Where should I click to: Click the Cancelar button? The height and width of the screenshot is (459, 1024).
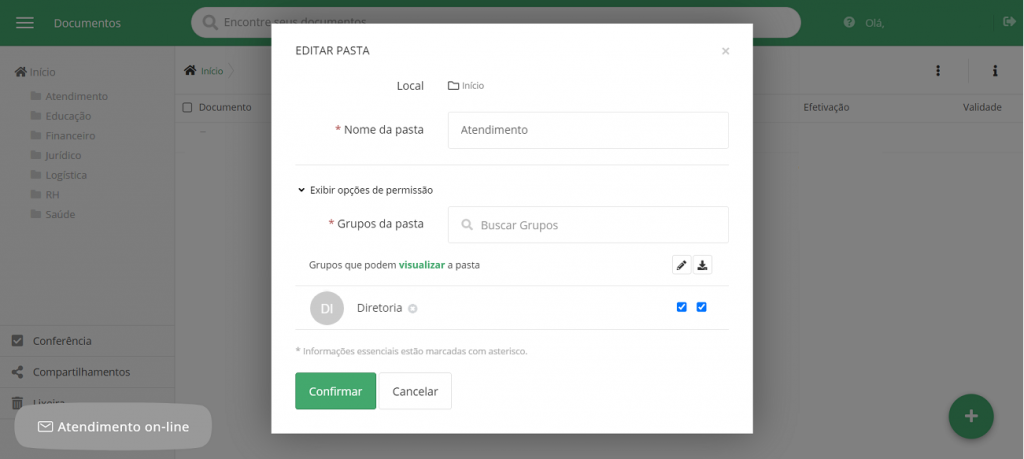415,391
